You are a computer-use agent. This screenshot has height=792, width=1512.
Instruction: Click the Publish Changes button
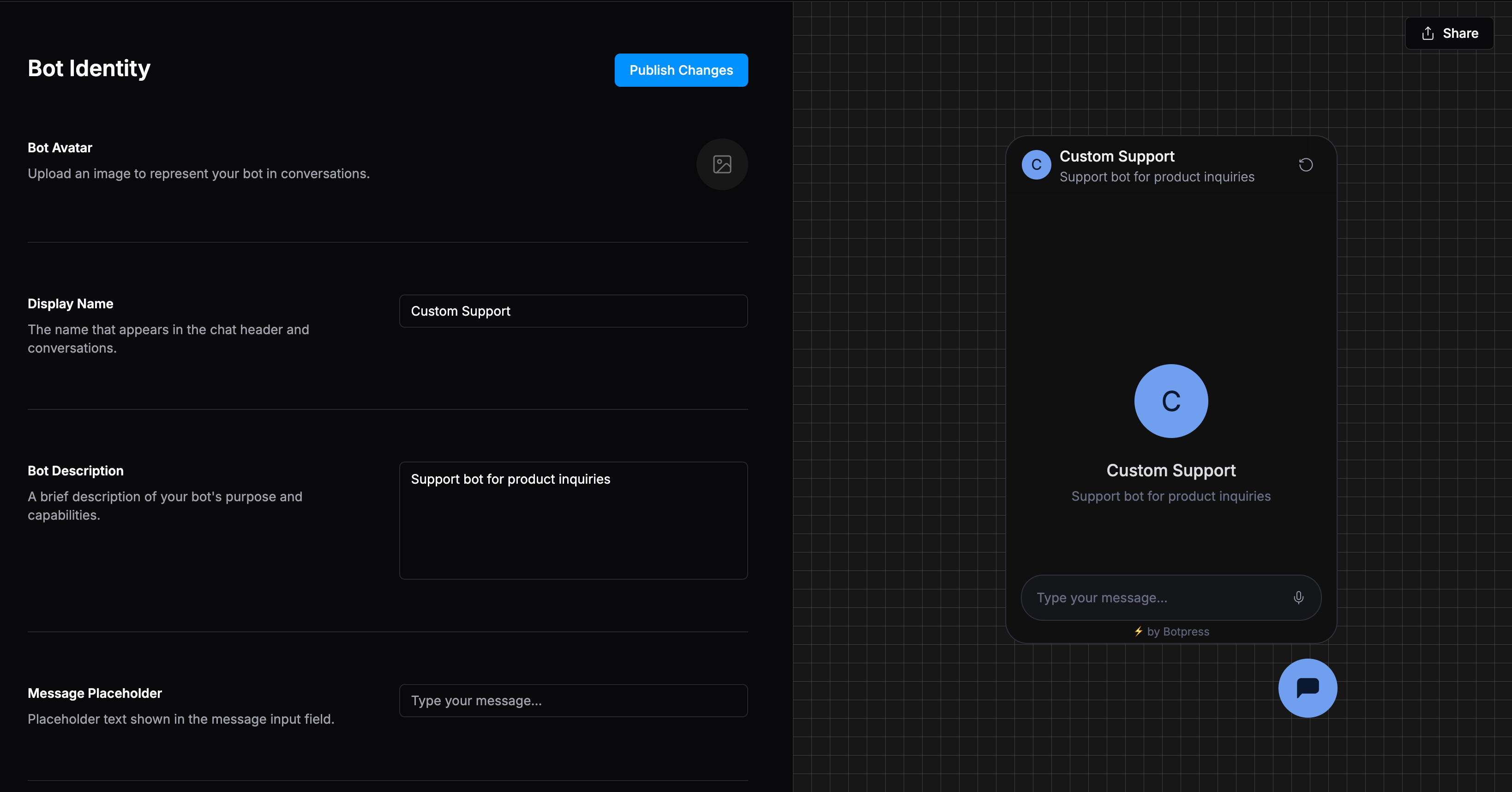(681, 70)
